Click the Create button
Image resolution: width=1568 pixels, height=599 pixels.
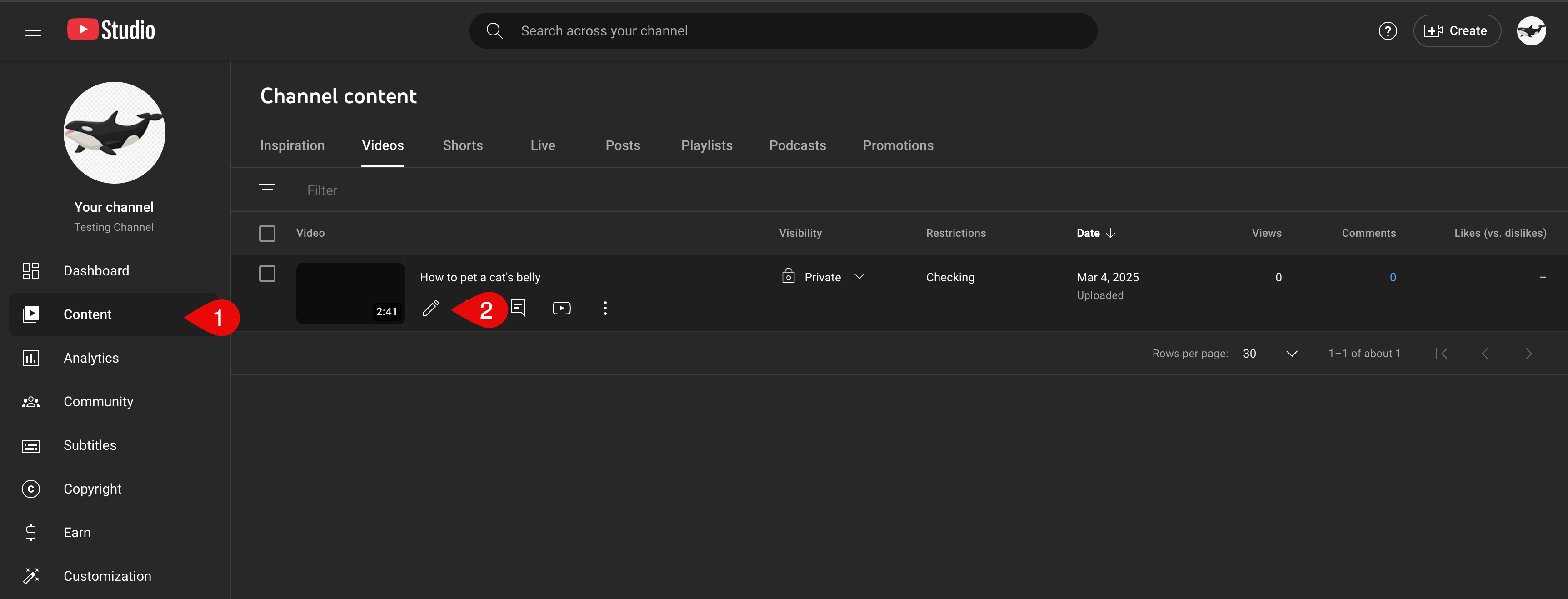click(x=1456, y=30)
